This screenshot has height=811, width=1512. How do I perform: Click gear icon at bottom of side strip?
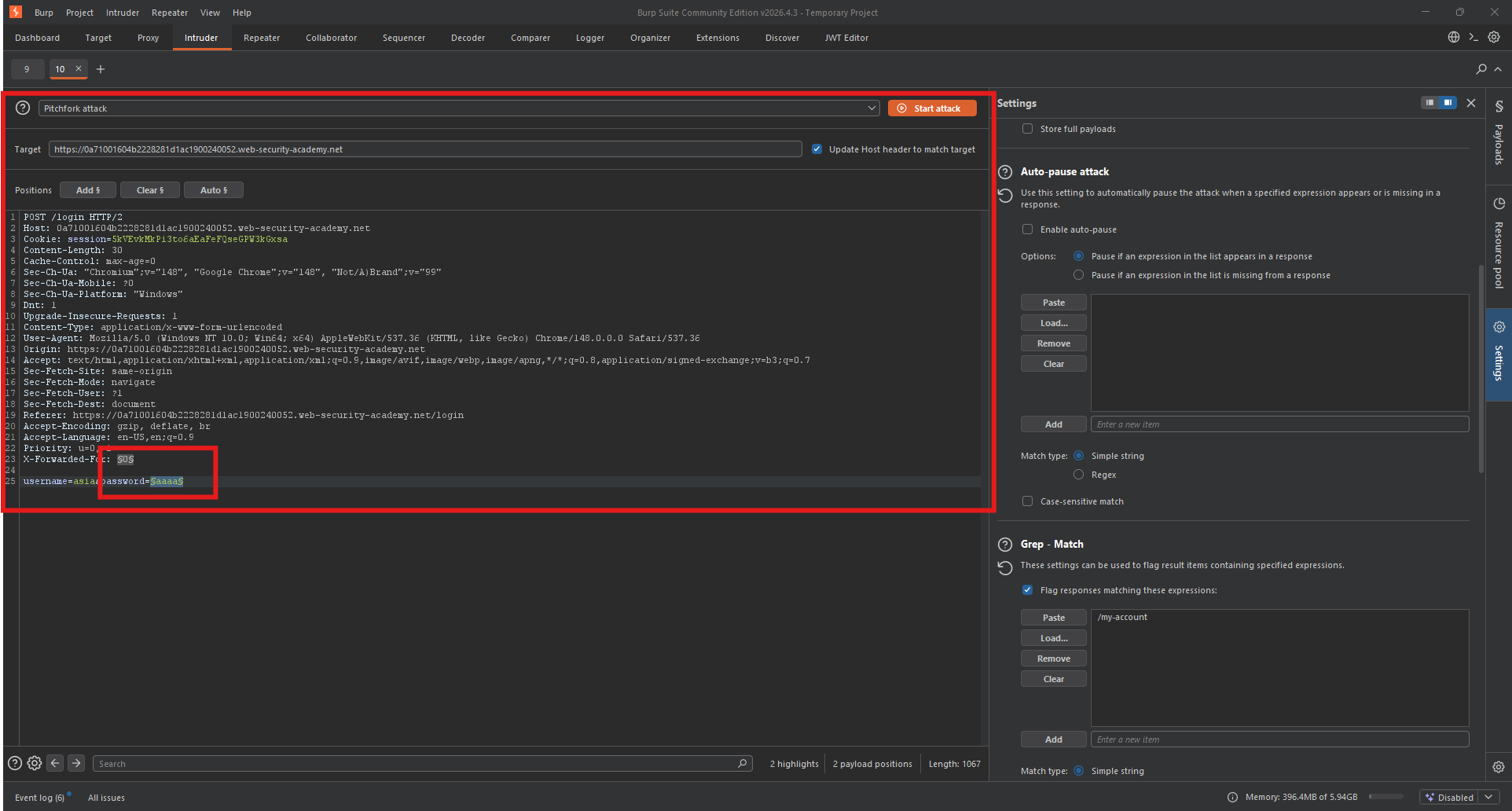(1499, 767)
